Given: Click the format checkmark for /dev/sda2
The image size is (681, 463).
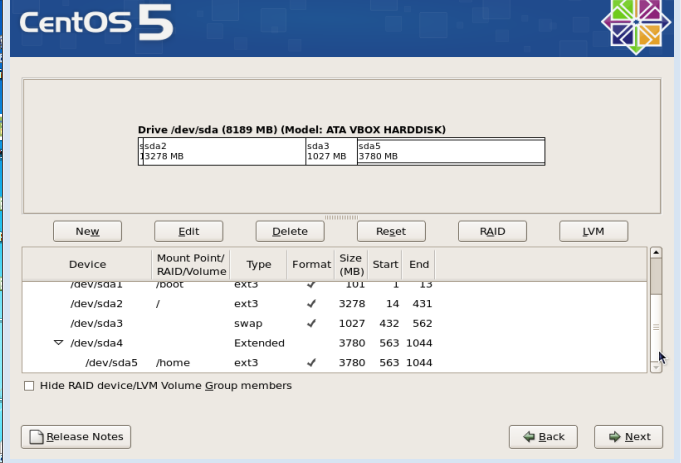Looking at the screenshot, I should click(x=311, y=304).
